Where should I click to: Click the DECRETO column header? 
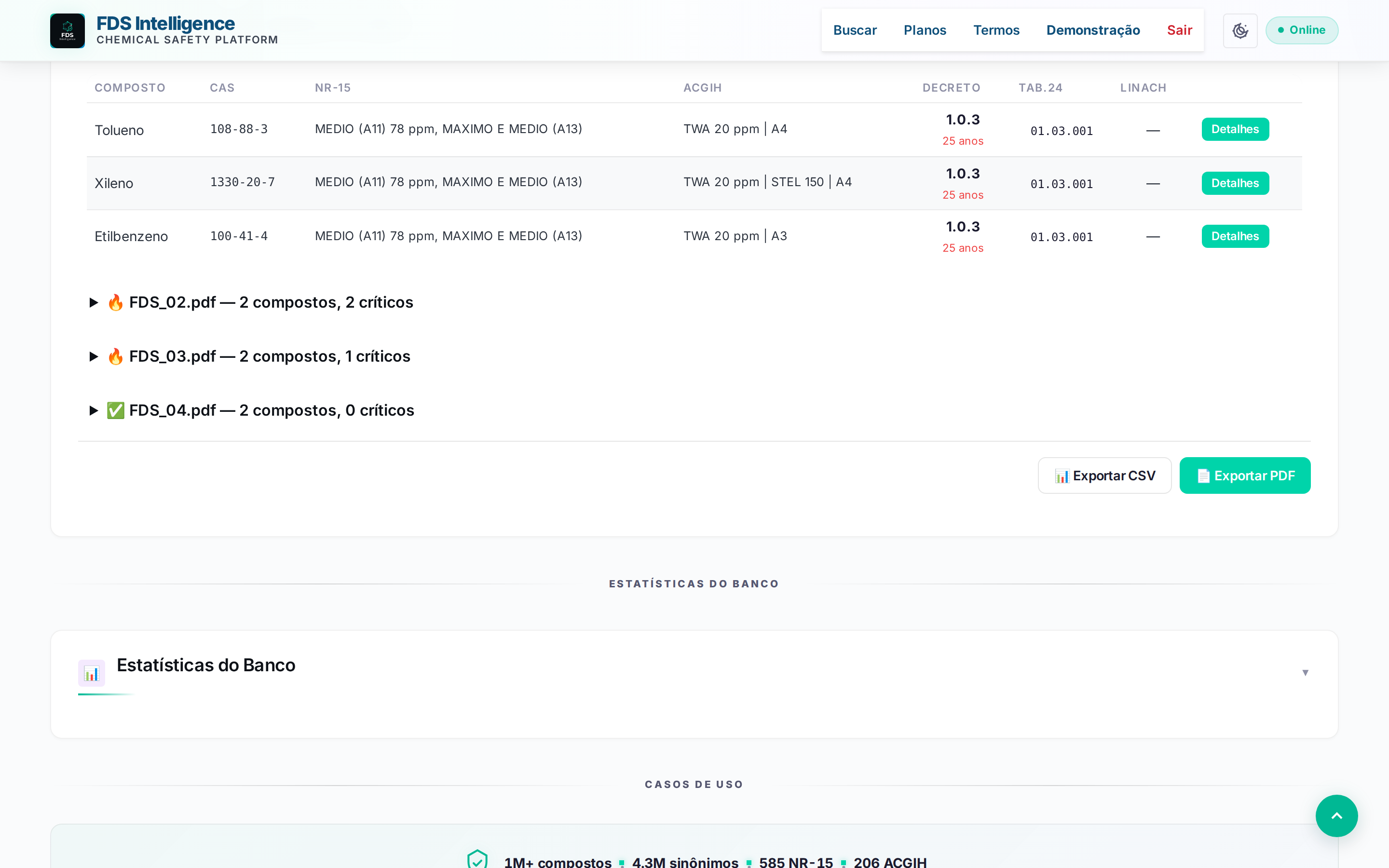click(951, 88)
